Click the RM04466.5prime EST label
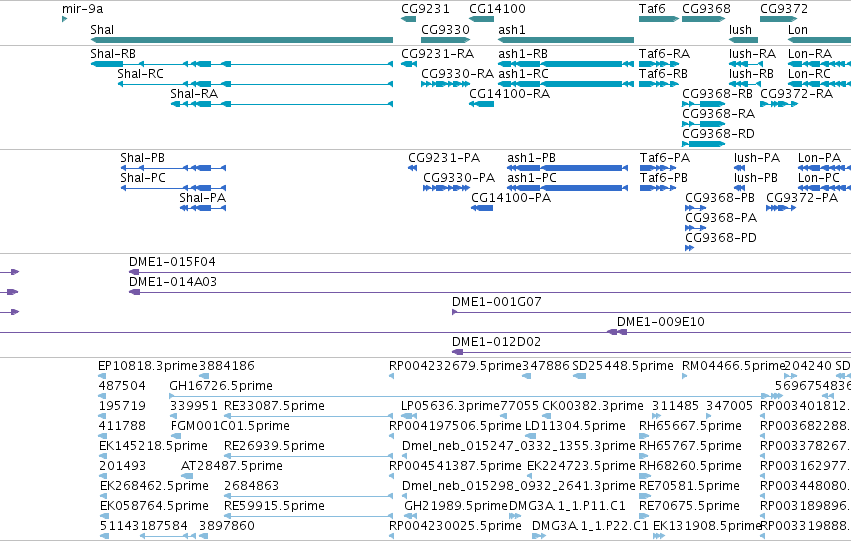The height and width of the screenshot is (541, 851). point(733,366)
